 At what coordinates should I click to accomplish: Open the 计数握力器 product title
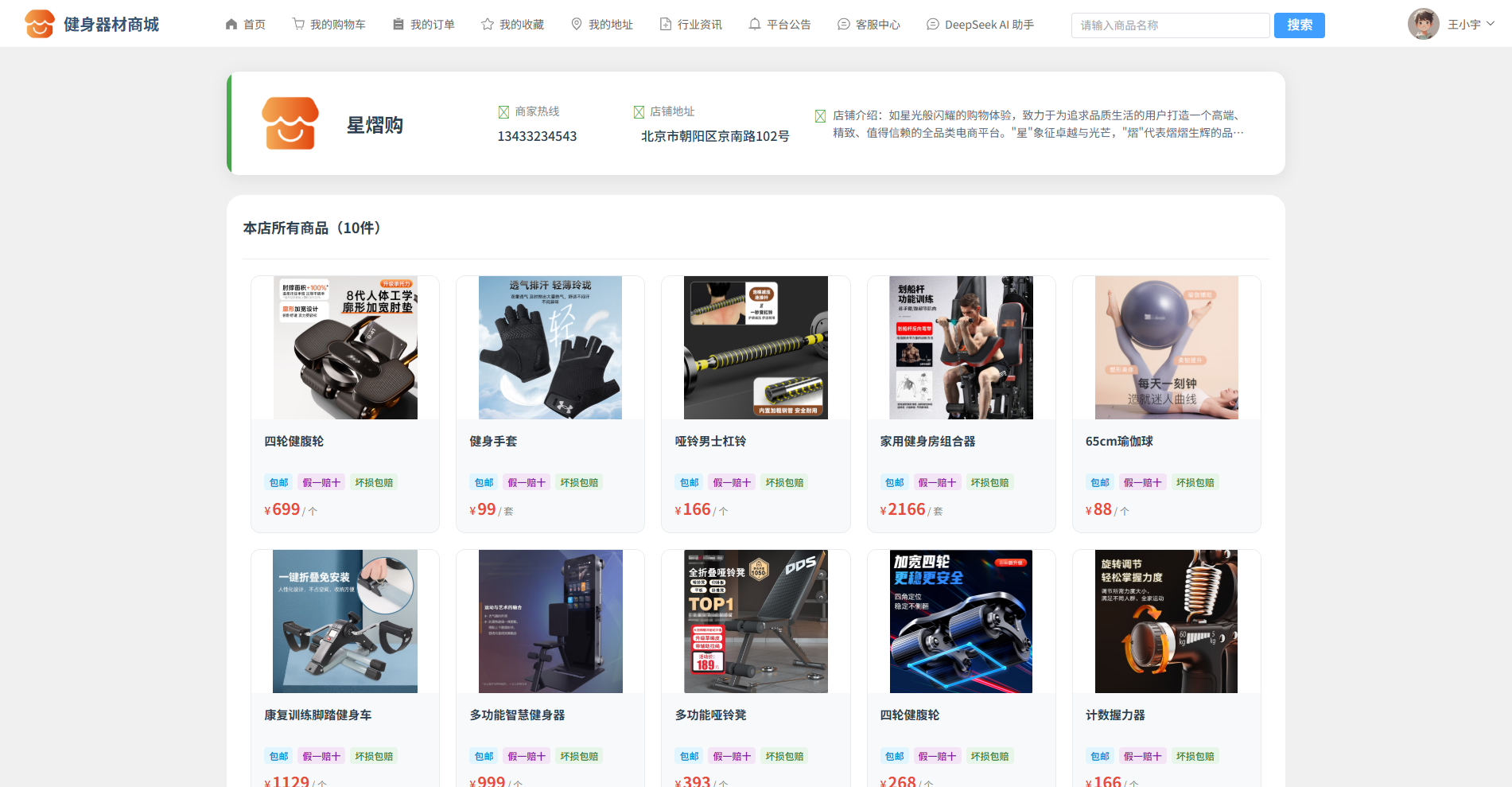pos(1115,715)
